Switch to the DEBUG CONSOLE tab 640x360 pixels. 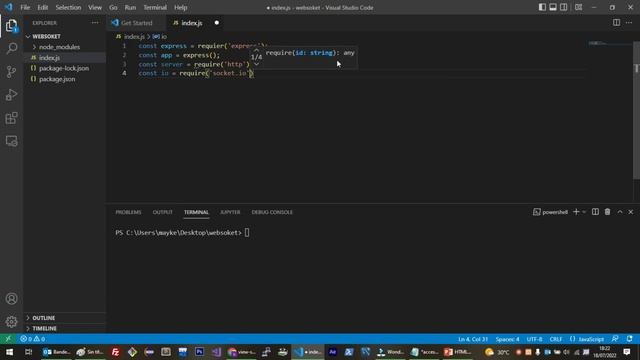coord(272,212)
